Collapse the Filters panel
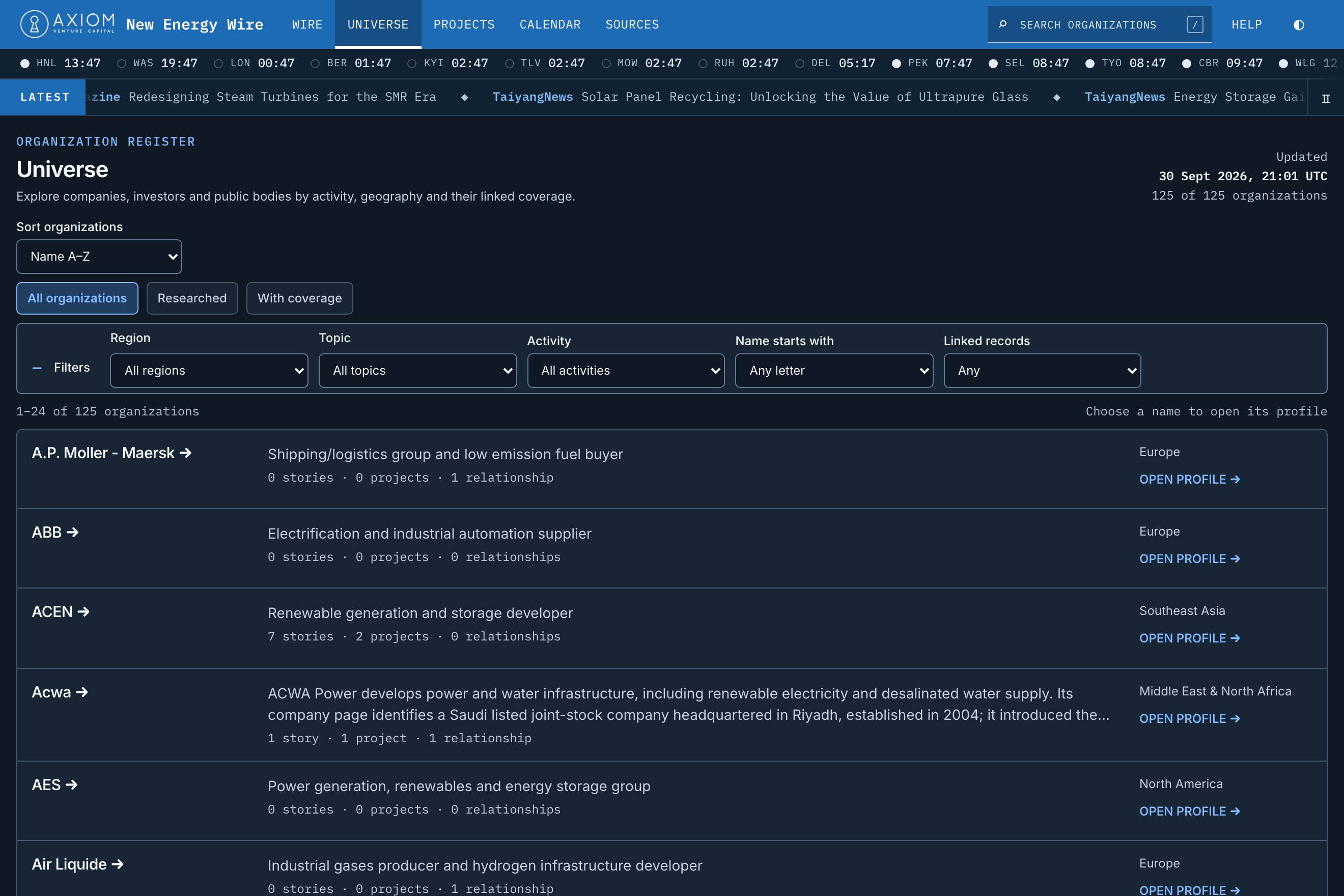This screenshot has width=1344, height=896. pos(61,368)
